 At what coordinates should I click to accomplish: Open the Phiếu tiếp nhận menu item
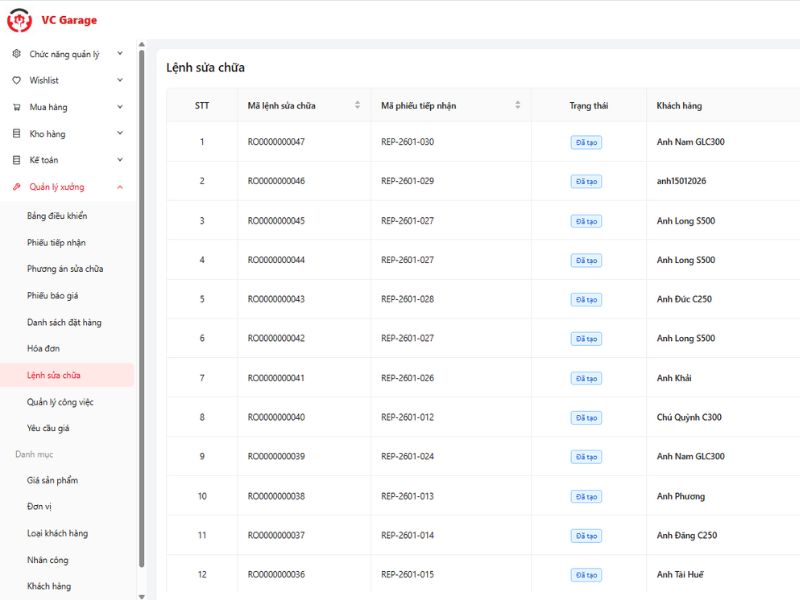pos(56,242)
